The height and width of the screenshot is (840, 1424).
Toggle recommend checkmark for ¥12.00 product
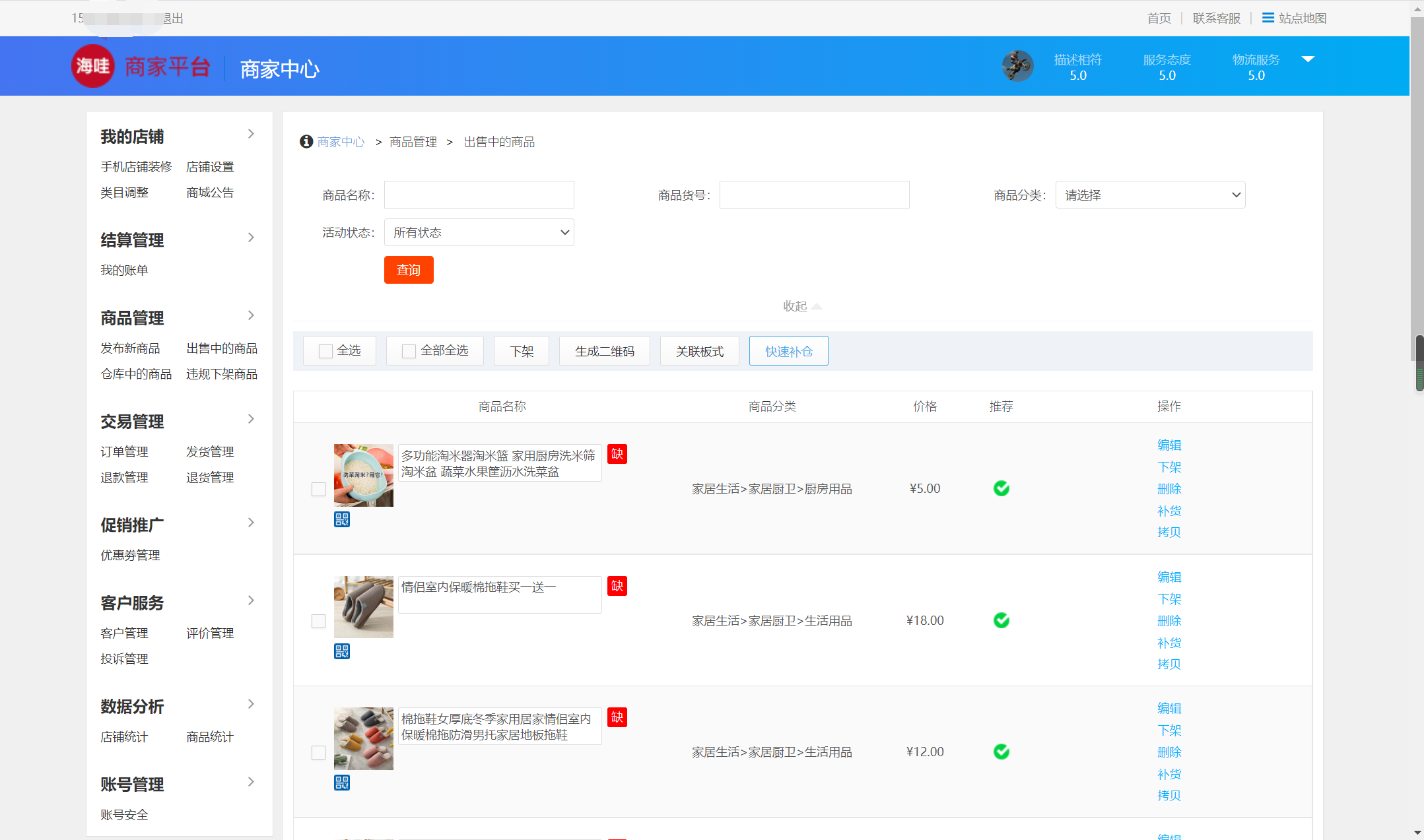tap(1001, 752)
